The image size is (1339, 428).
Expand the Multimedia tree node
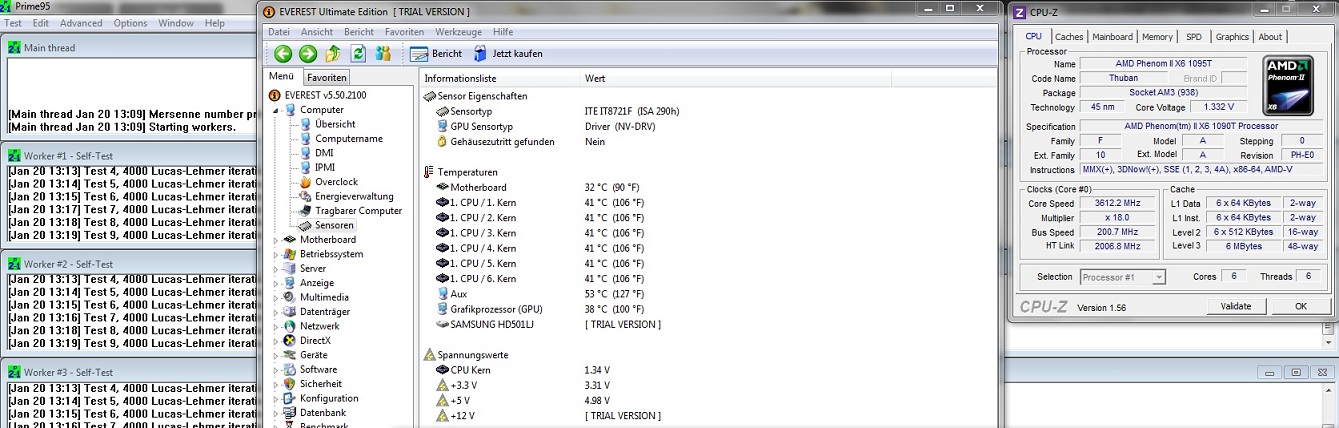(276, 298)
